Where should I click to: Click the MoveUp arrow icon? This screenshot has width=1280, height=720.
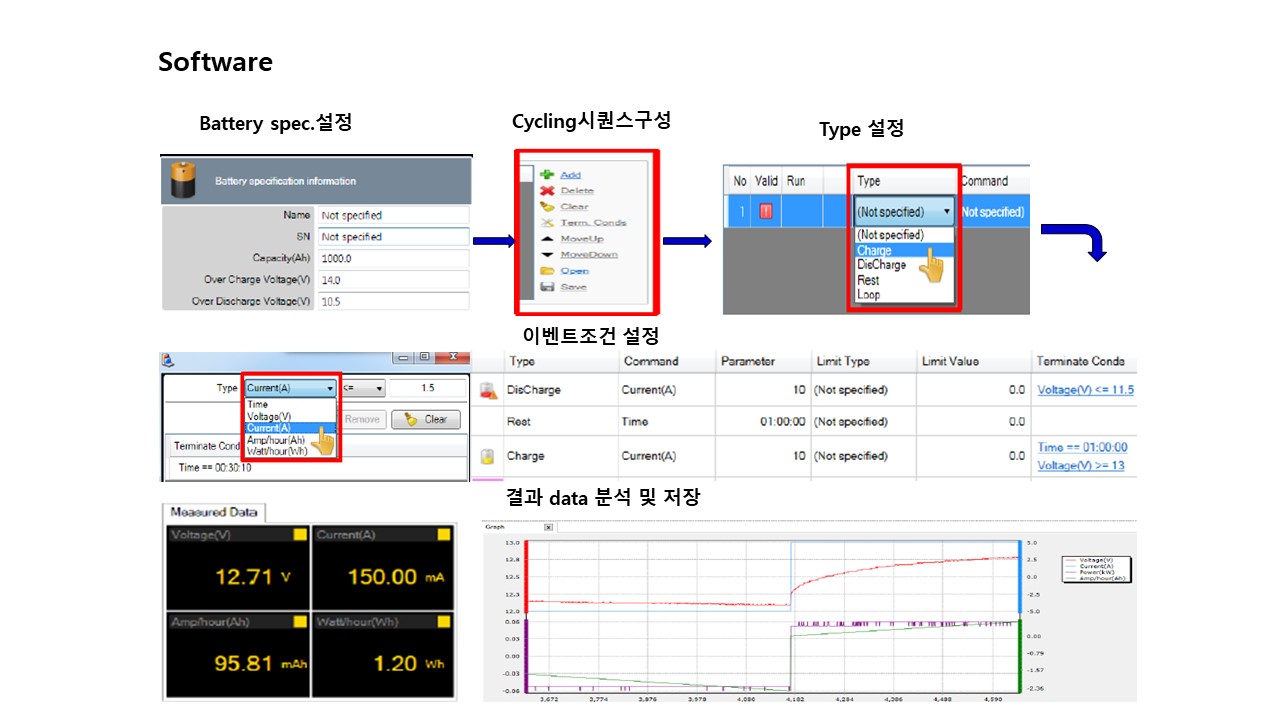tap(546, 238)
